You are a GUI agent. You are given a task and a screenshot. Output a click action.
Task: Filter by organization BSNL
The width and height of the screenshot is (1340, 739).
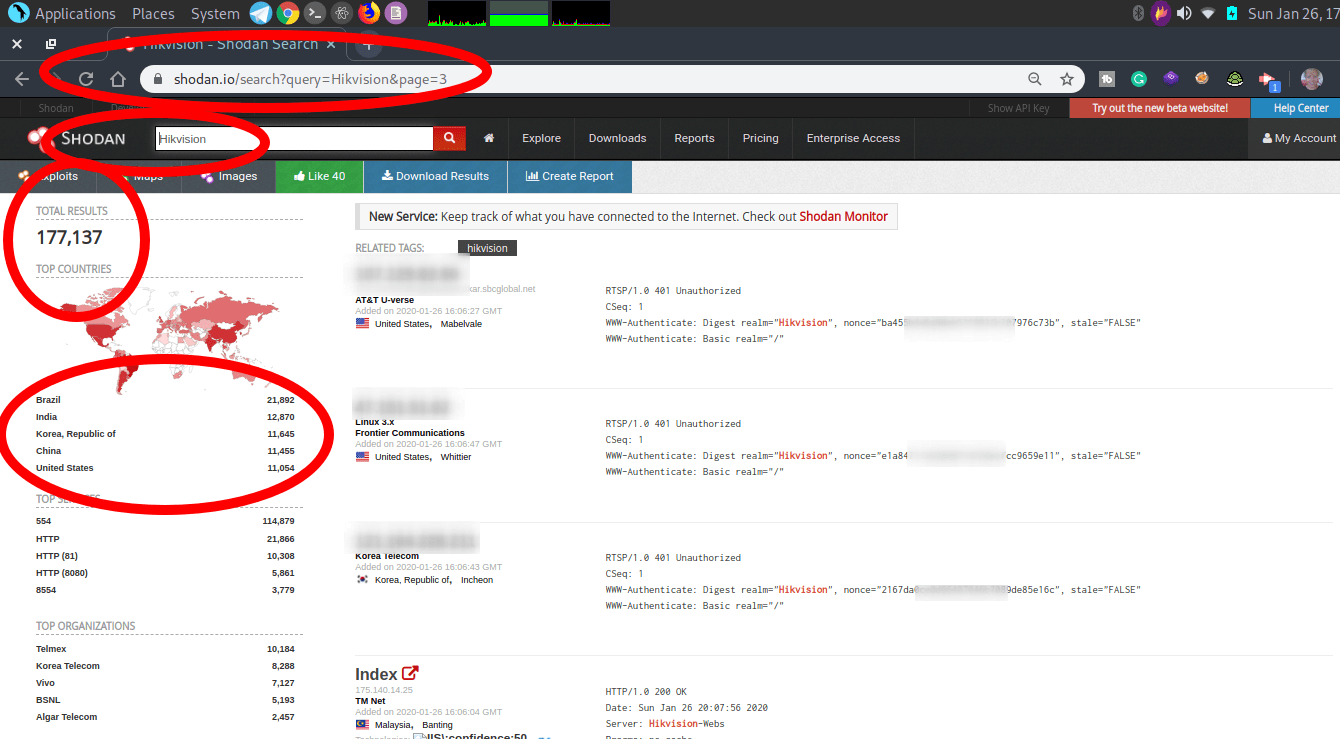[165, 700]
